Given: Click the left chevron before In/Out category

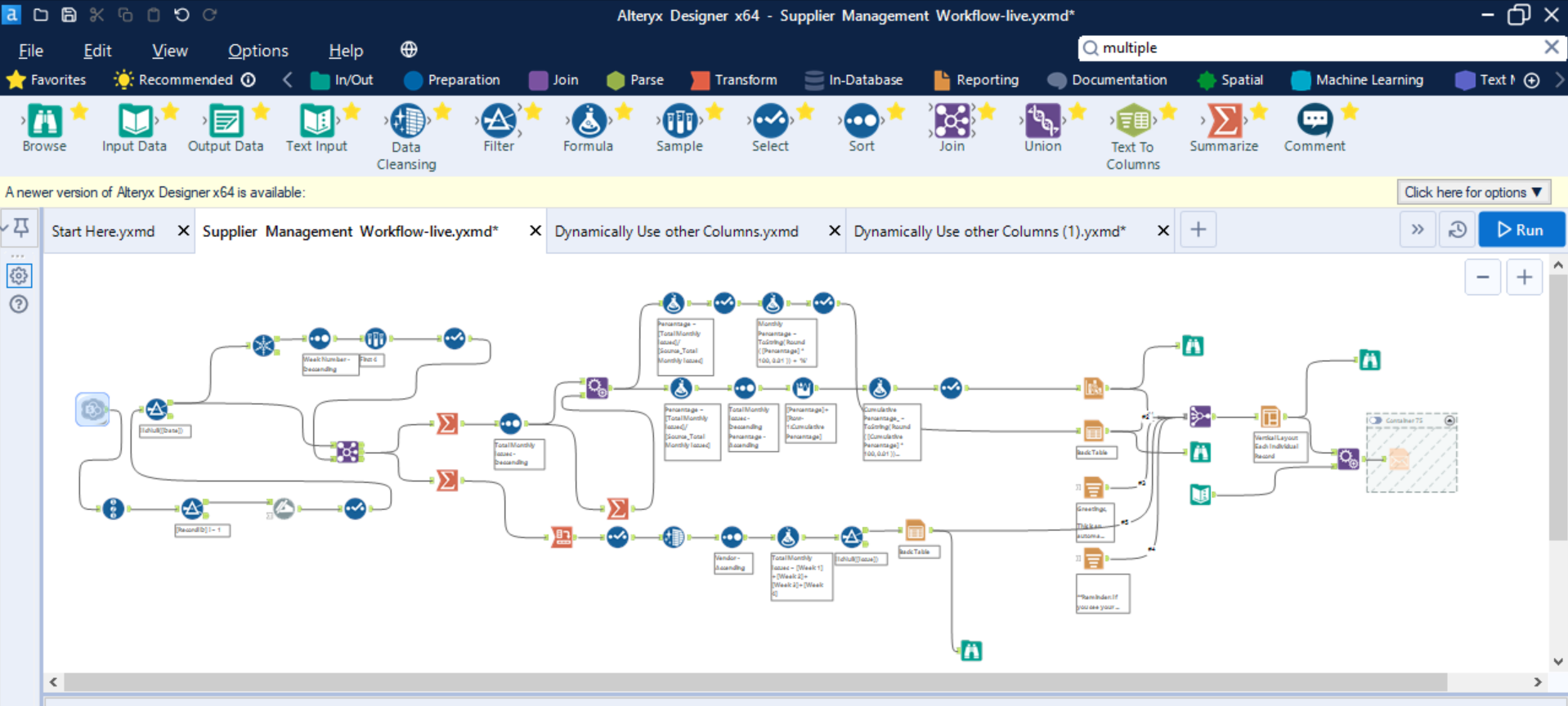Looking at the screenshot, I should point(288,79).
